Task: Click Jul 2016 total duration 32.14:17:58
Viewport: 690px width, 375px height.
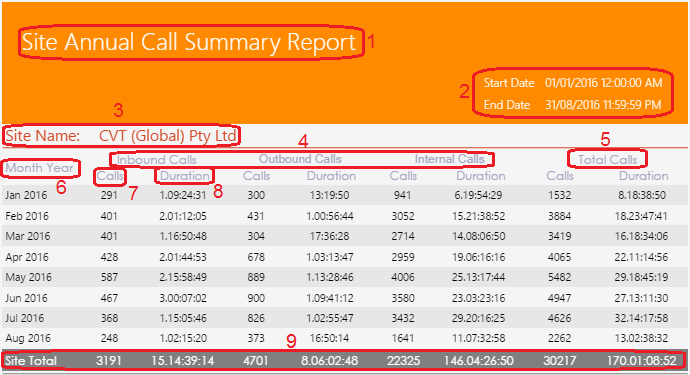Action: [641, 318]
